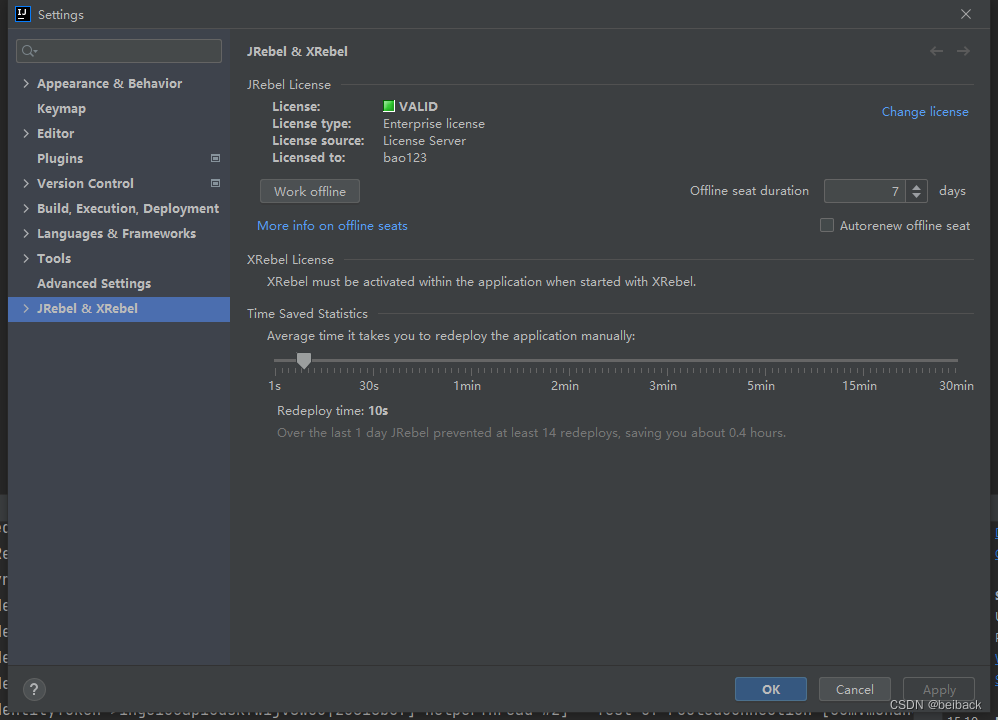The width and height of the screenshot is (998, 720).
Task: Open Advanced Settings category
Action: (x=94, y=283)
